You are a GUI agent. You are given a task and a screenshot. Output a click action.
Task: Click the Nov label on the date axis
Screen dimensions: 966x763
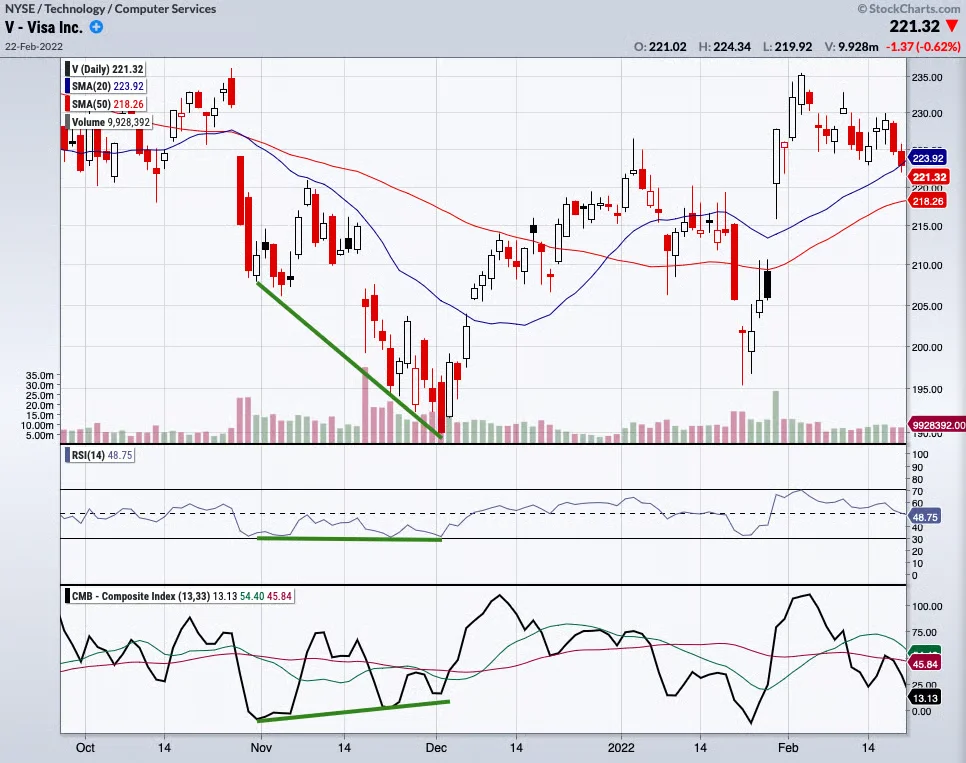tap(261, 748)
